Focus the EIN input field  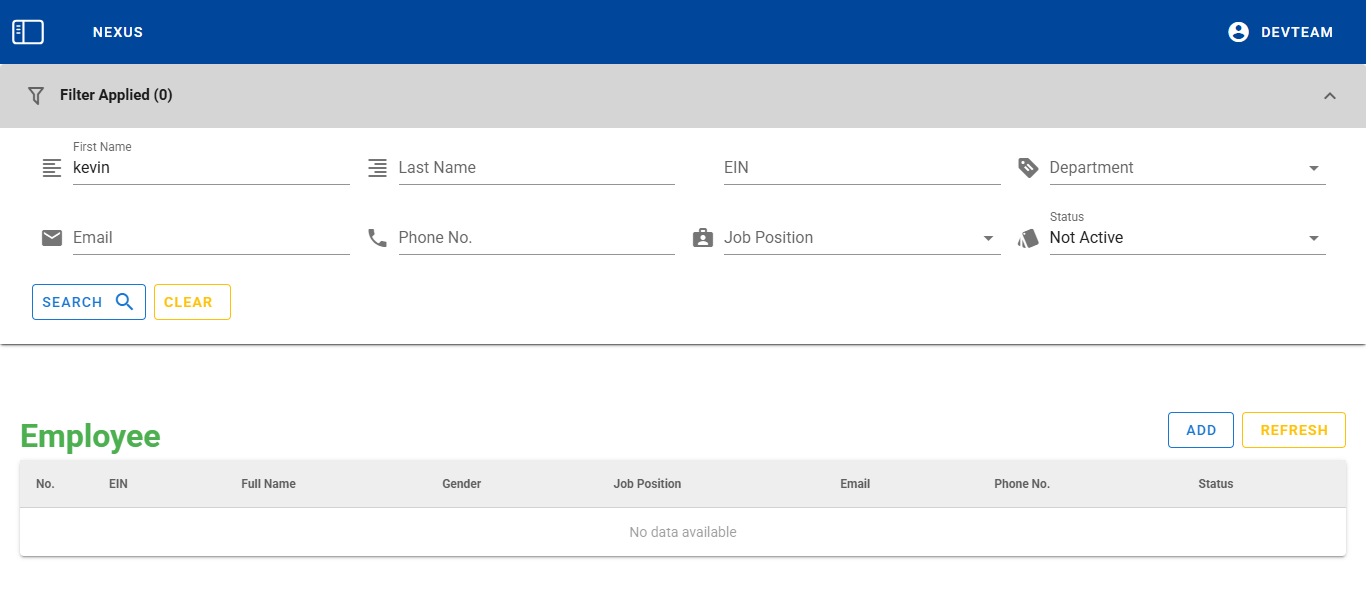(x=860, y=168)
